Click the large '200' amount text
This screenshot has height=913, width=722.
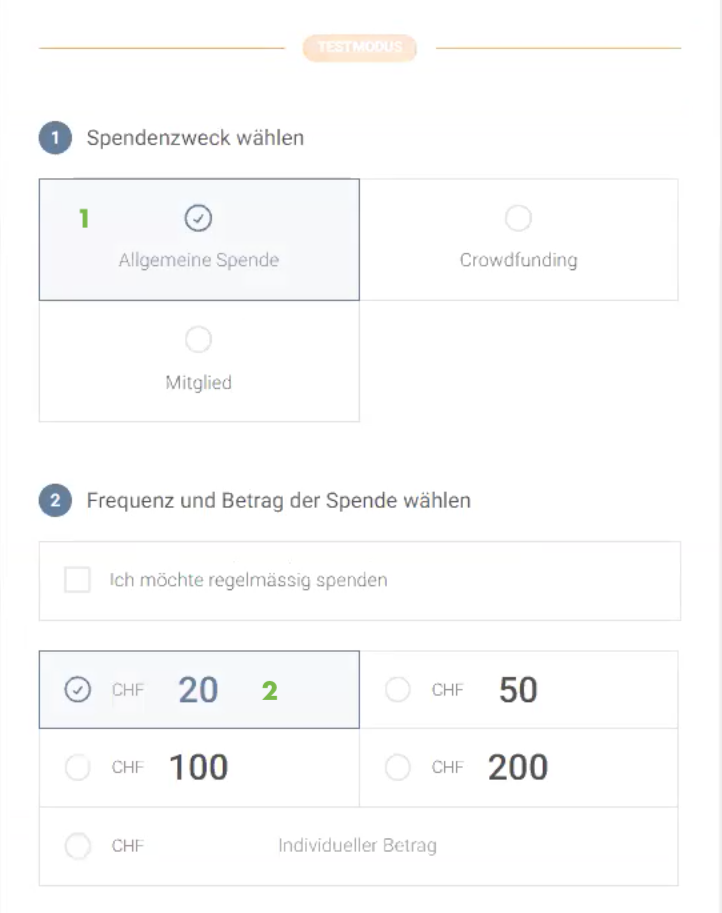[x=518, y=767]
